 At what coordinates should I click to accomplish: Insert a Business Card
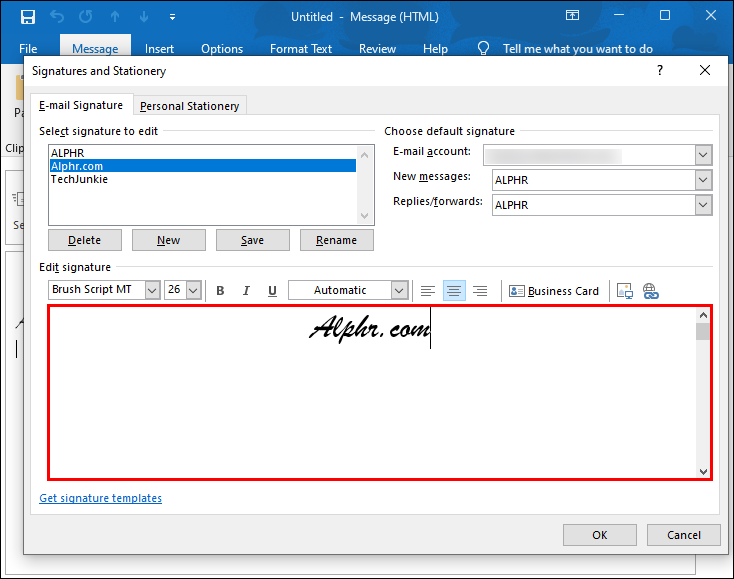pos(554,291)
